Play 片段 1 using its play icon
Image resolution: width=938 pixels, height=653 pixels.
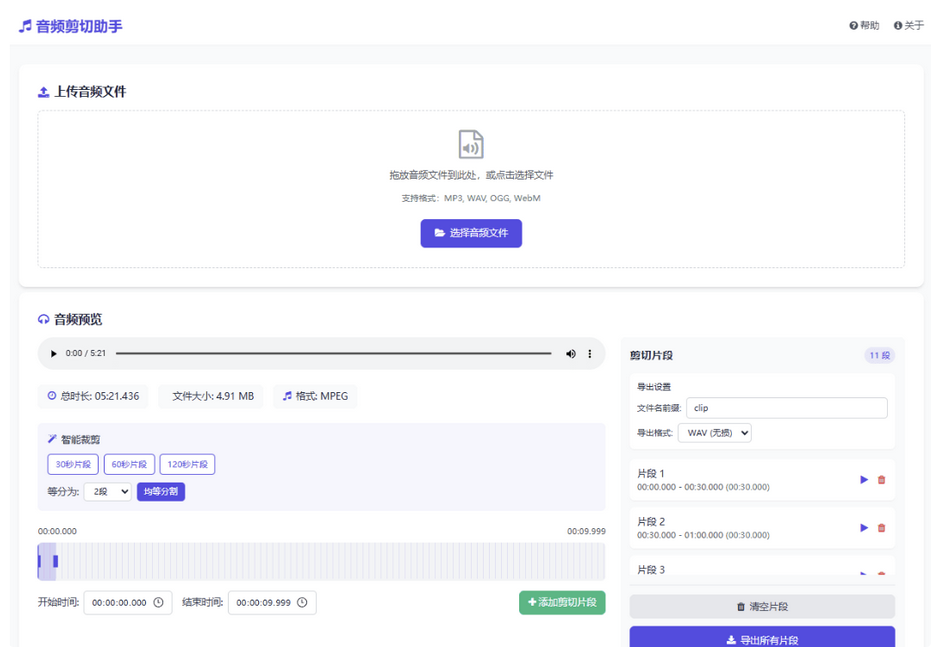click(x=864, y=480)
